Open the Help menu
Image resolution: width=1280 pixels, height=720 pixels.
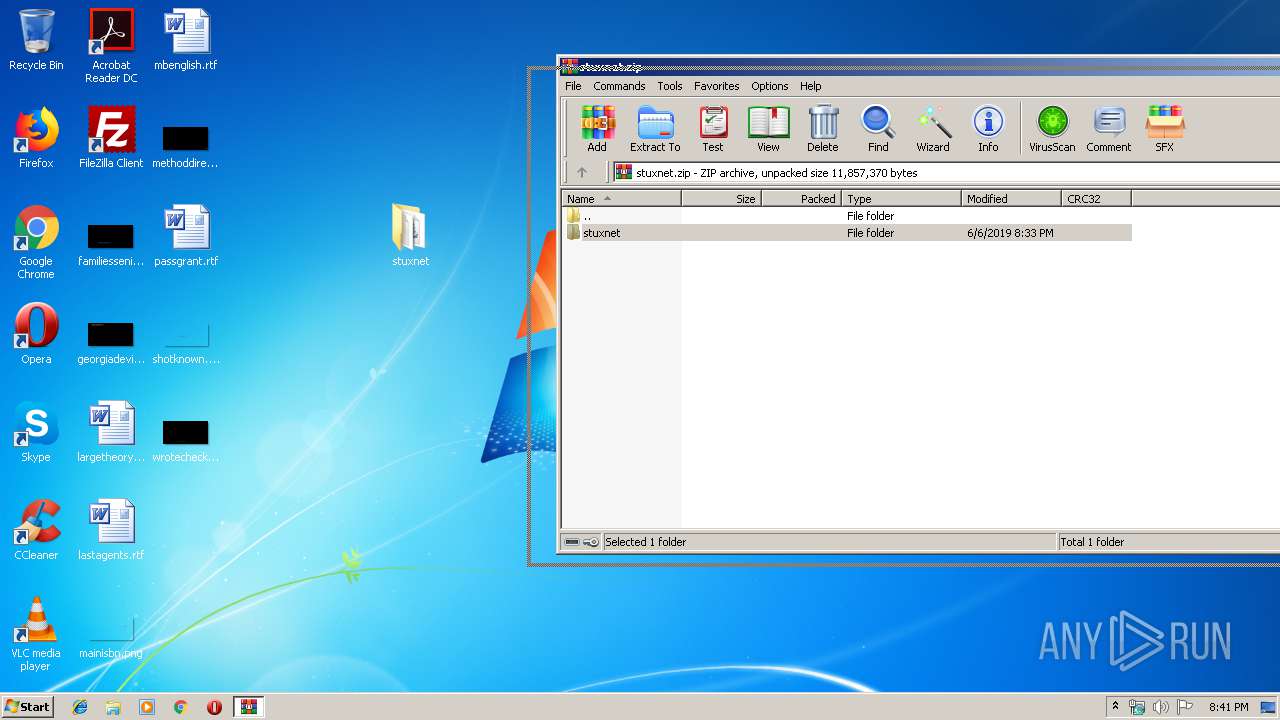[811, 86]
